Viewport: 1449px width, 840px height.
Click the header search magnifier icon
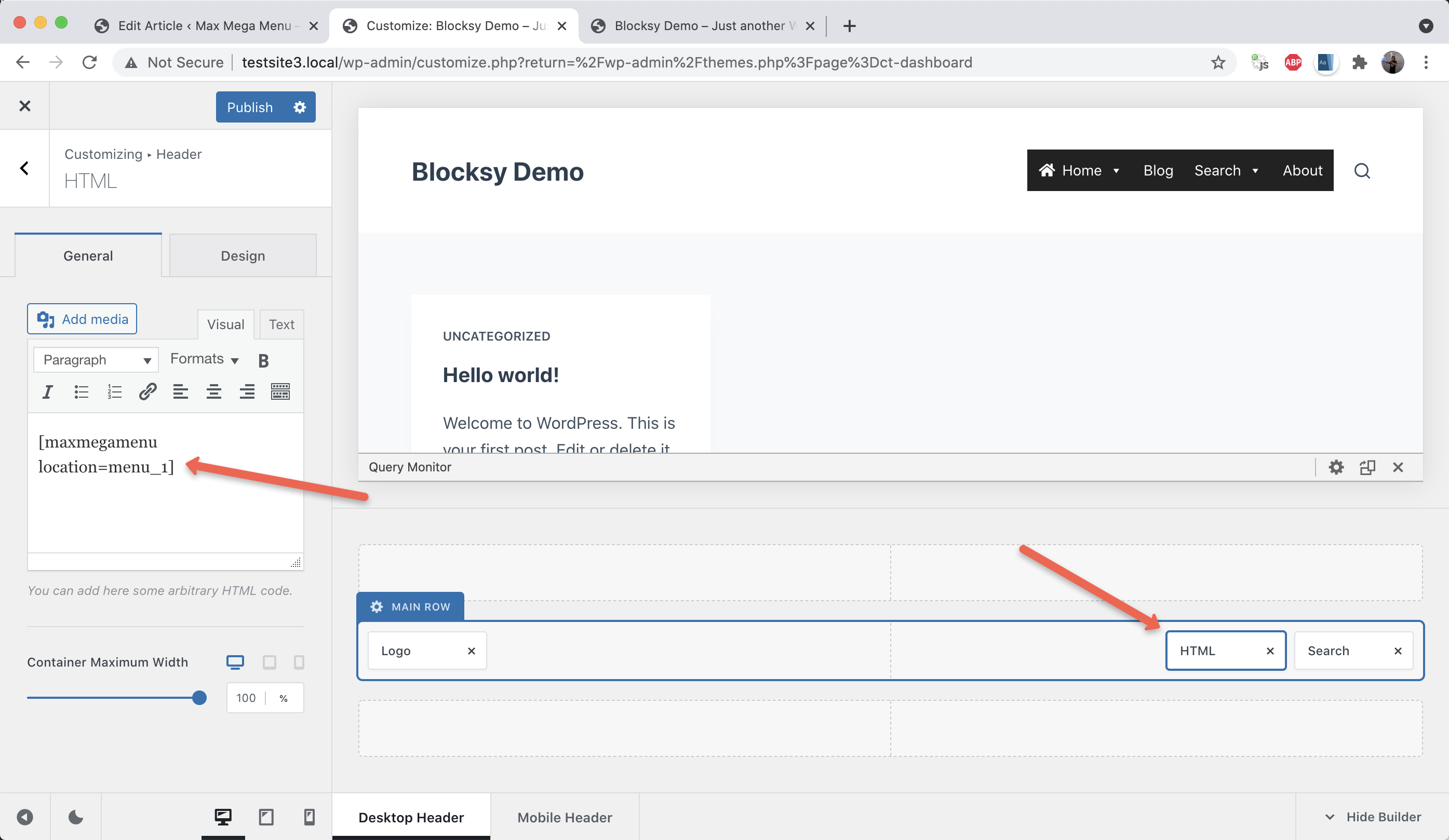pyautogui.click(x=1362, y=171)
